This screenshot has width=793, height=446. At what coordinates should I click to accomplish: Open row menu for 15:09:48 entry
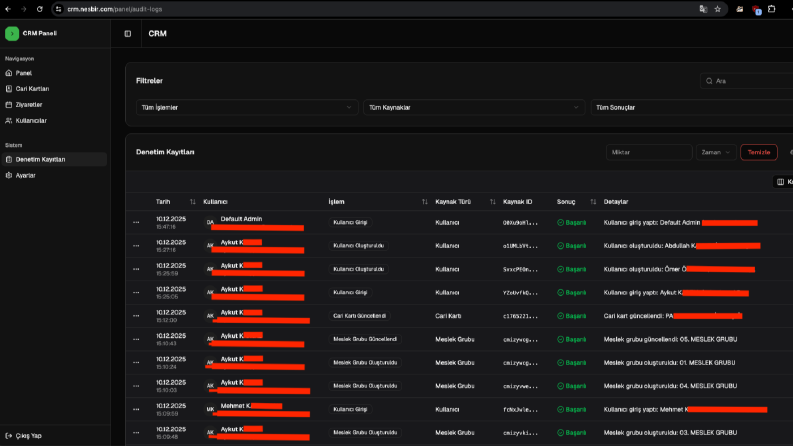136,432
